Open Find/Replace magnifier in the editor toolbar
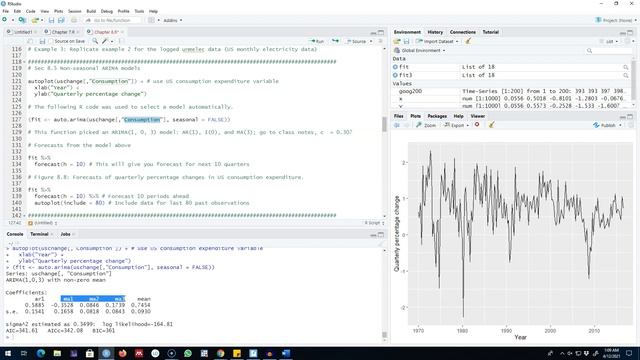Image resolution: width=640 pixels, height=360 pixels. click(95, 41)
